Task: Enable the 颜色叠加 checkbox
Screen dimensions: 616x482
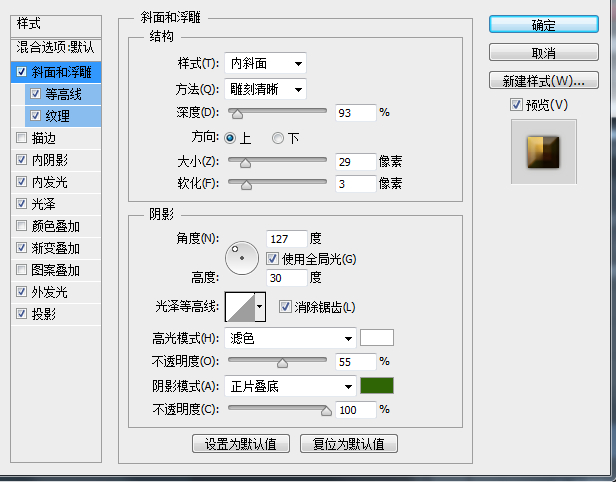Action: click(21, 225)
